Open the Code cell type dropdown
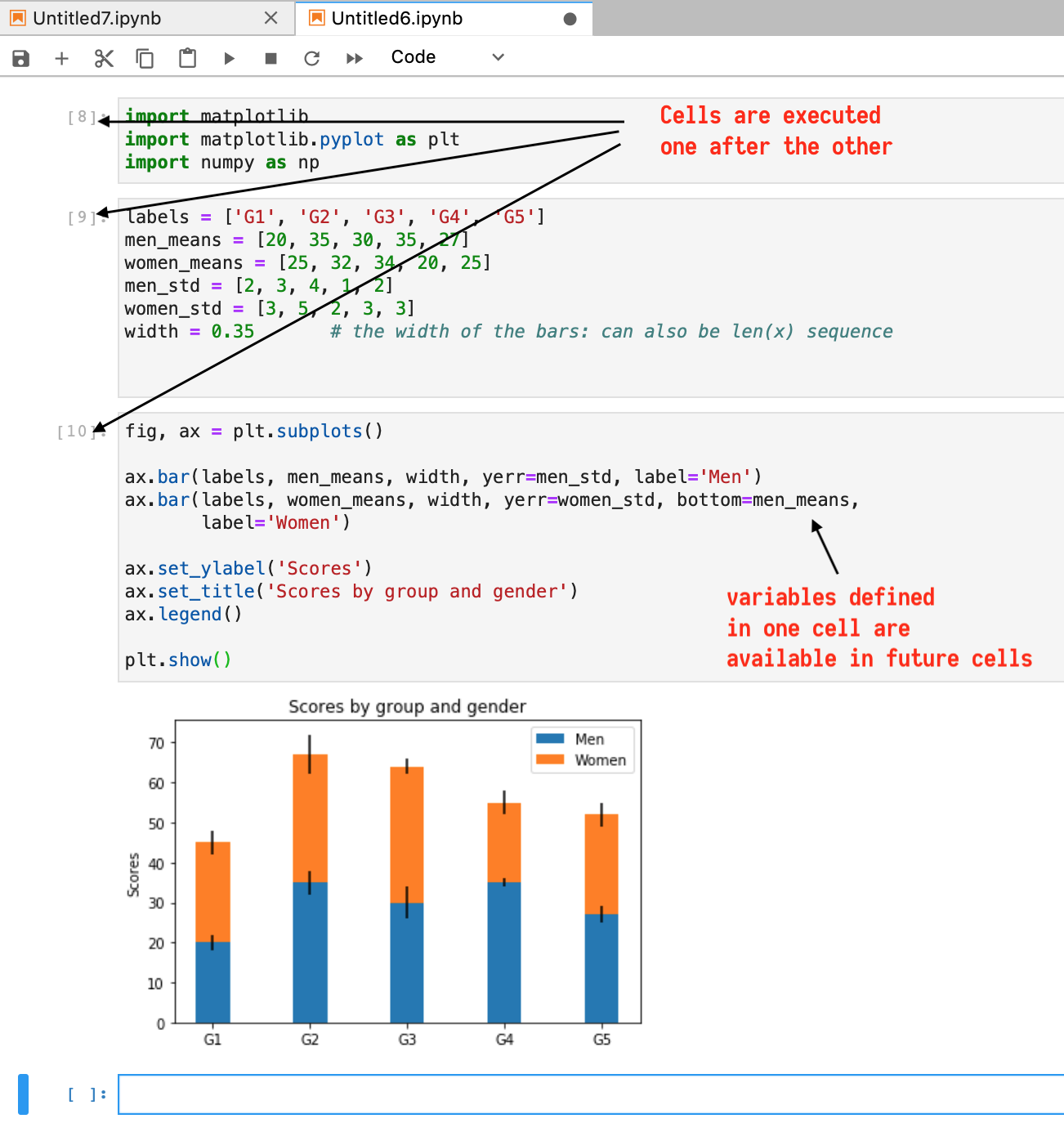The width and height of the screenshot is (1064, 1141). point(445,57)
